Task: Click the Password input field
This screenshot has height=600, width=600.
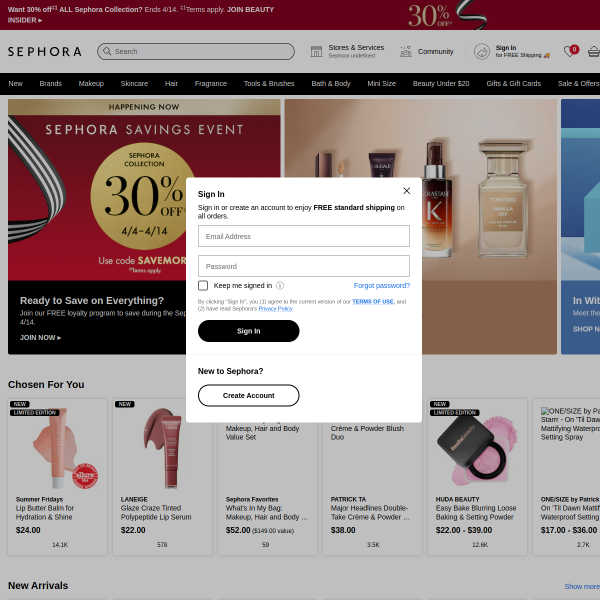Action: (x=303, y=266)
